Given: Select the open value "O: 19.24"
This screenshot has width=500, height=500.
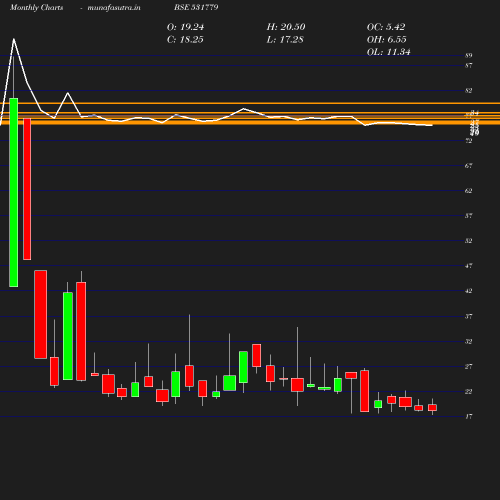Looking at the screenshot, I should point(185,27).
